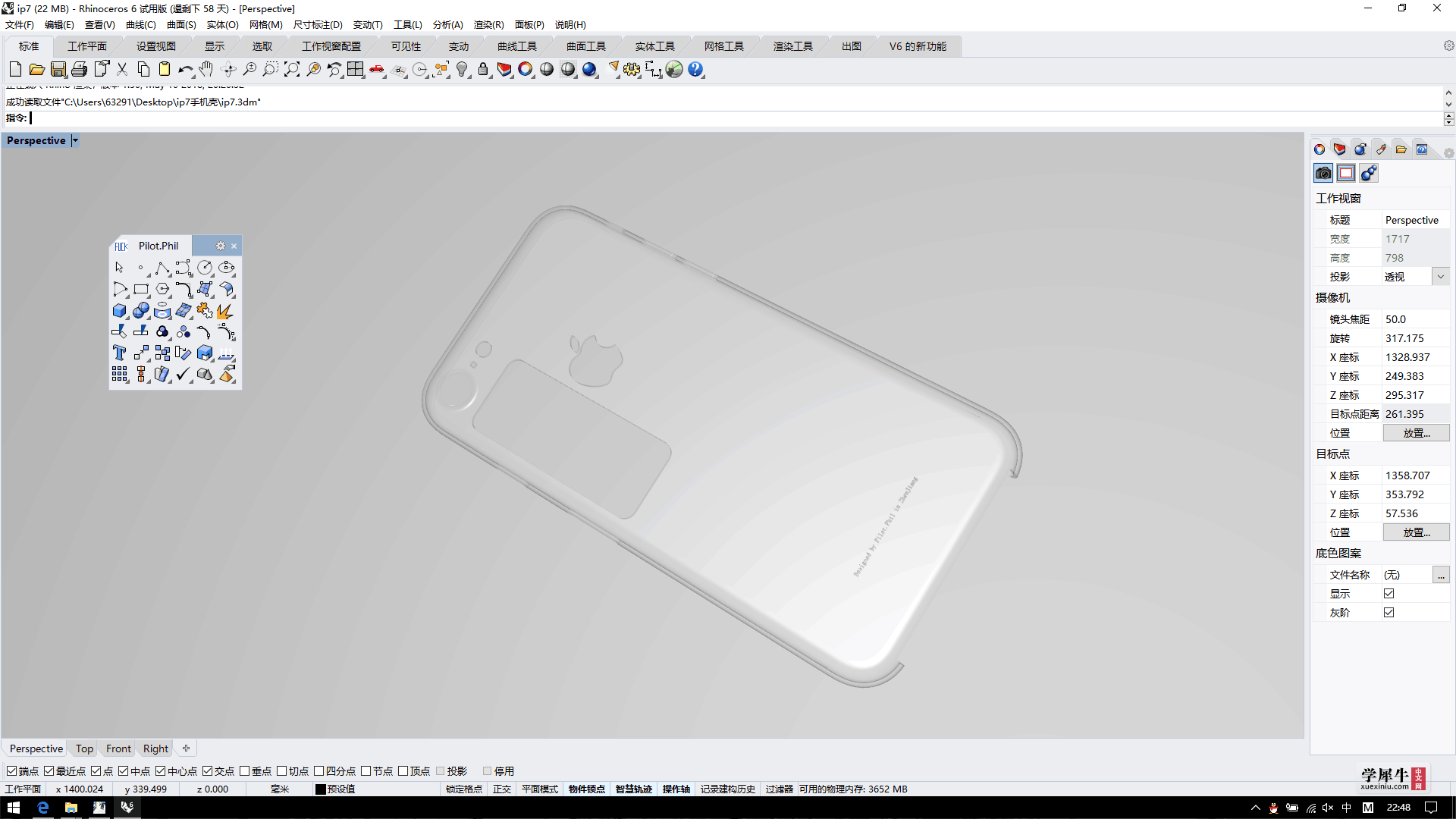The width and height of the screenshot is (1456, 819).
Task: Click the rectangular array grid icon
Action: tap(120, 374)
